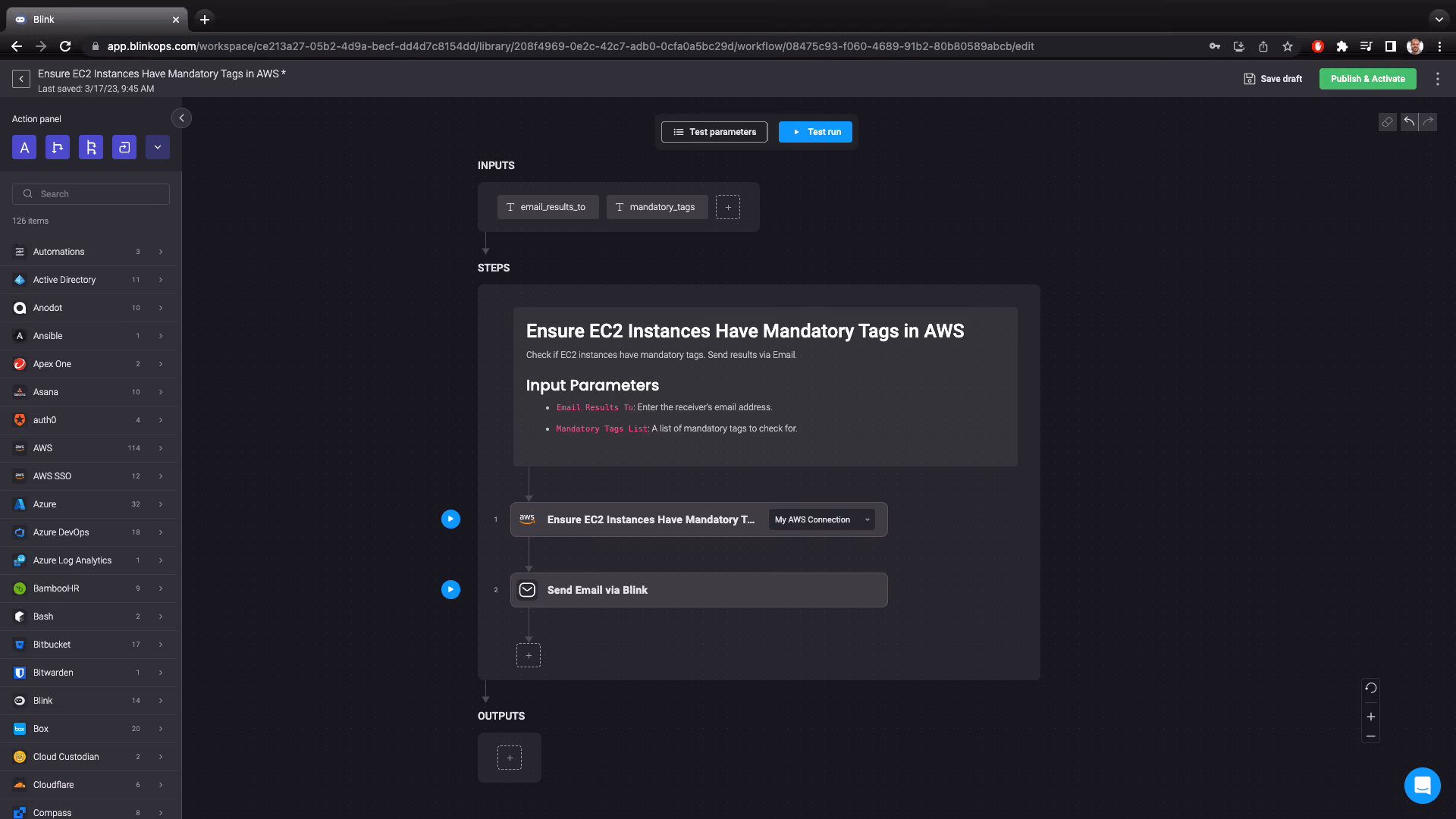
Task: Zoom in on the canvas
Action: tap(1370, 717)
